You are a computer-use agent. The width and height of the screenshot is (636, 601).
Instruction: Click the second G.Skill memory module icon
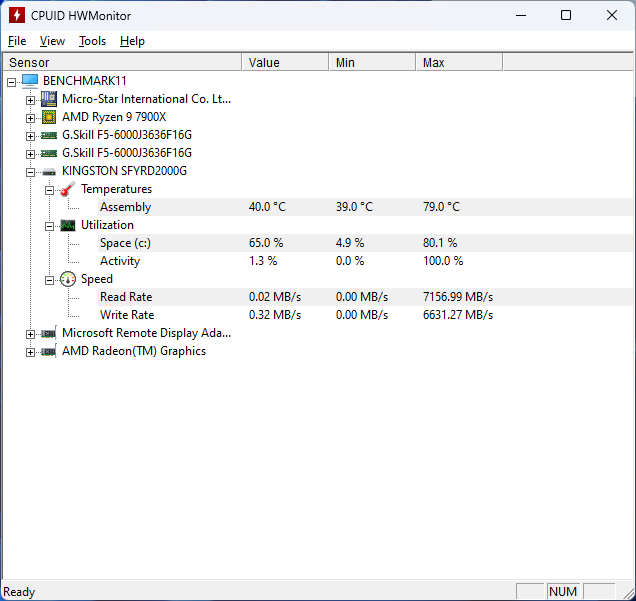click(x=49, y=153)
